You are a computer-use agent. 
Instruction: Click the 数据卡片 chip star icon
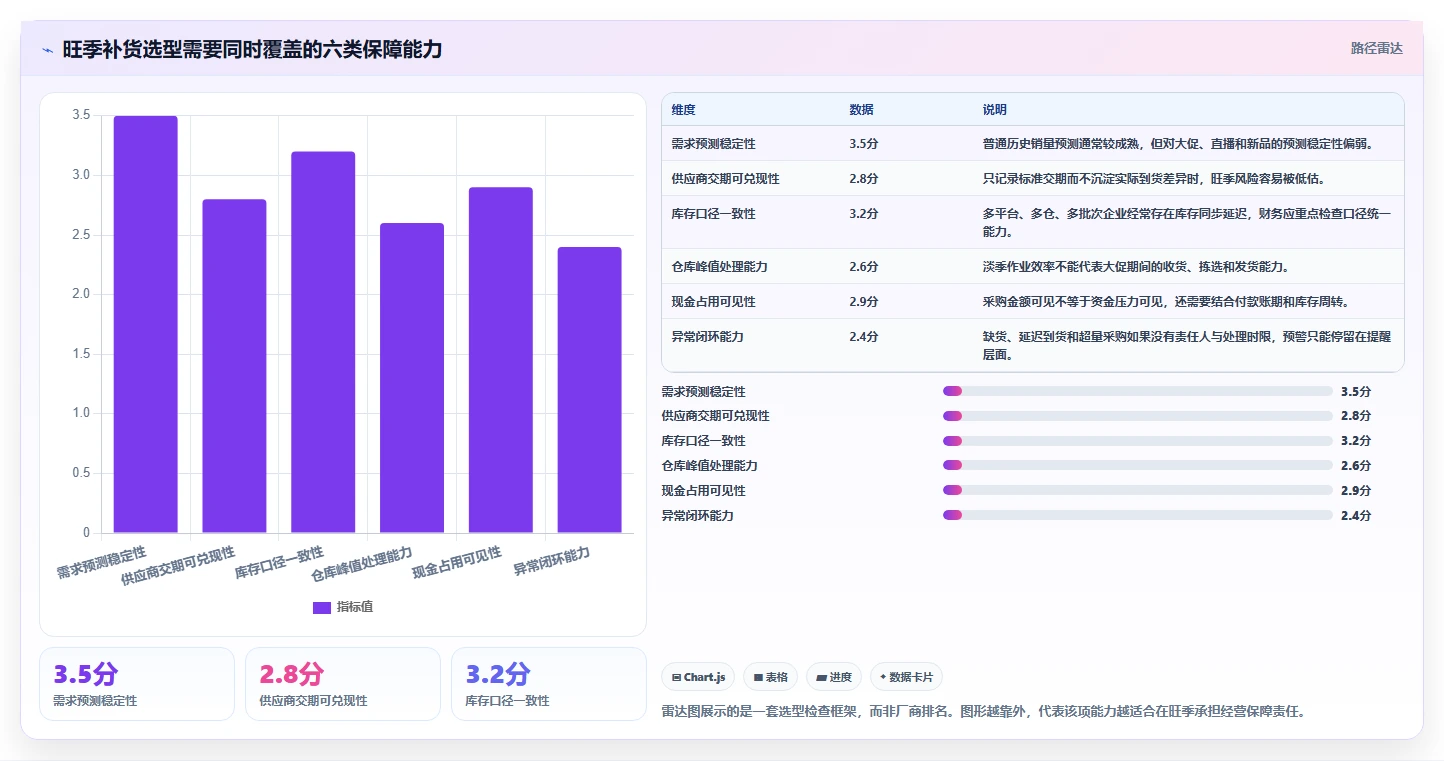click(883, 677)
